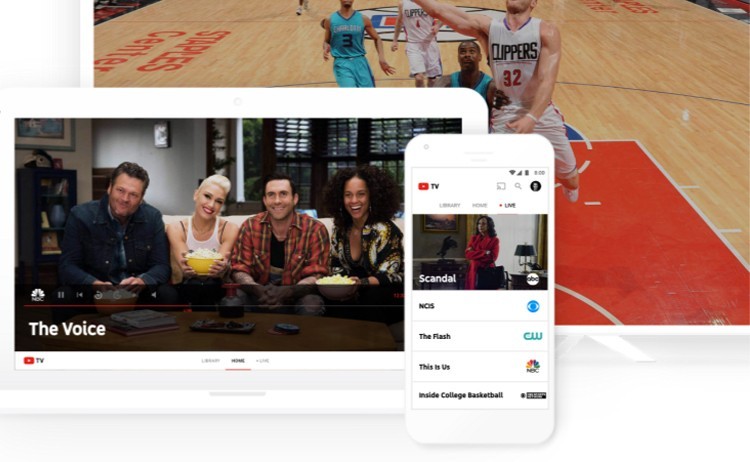This screenshot has width=750, height=462.
Task: Click the NBC peacock logo beside This Is Us
Action: point(533,366)
